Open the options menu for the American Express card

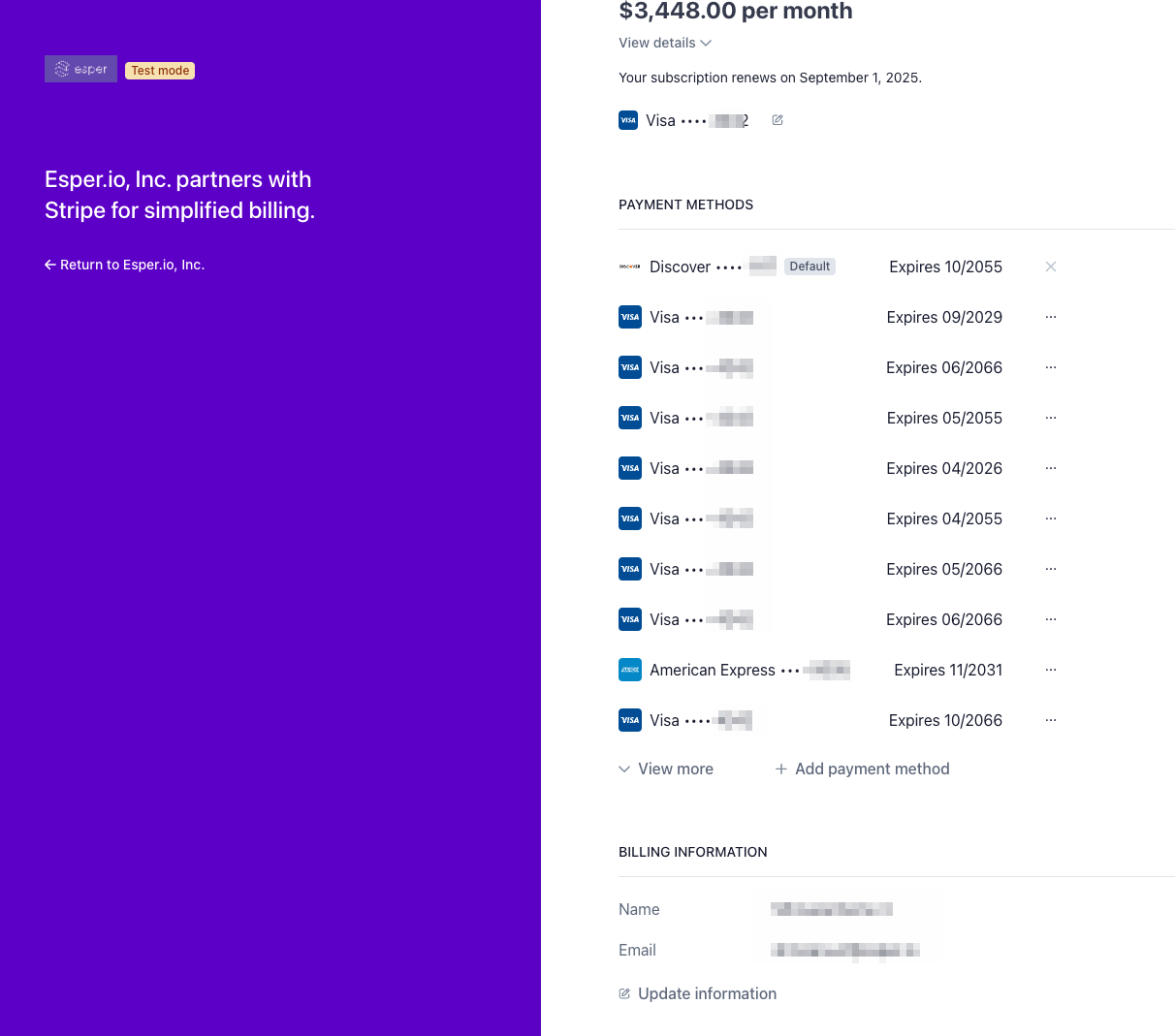[1051, 669]
